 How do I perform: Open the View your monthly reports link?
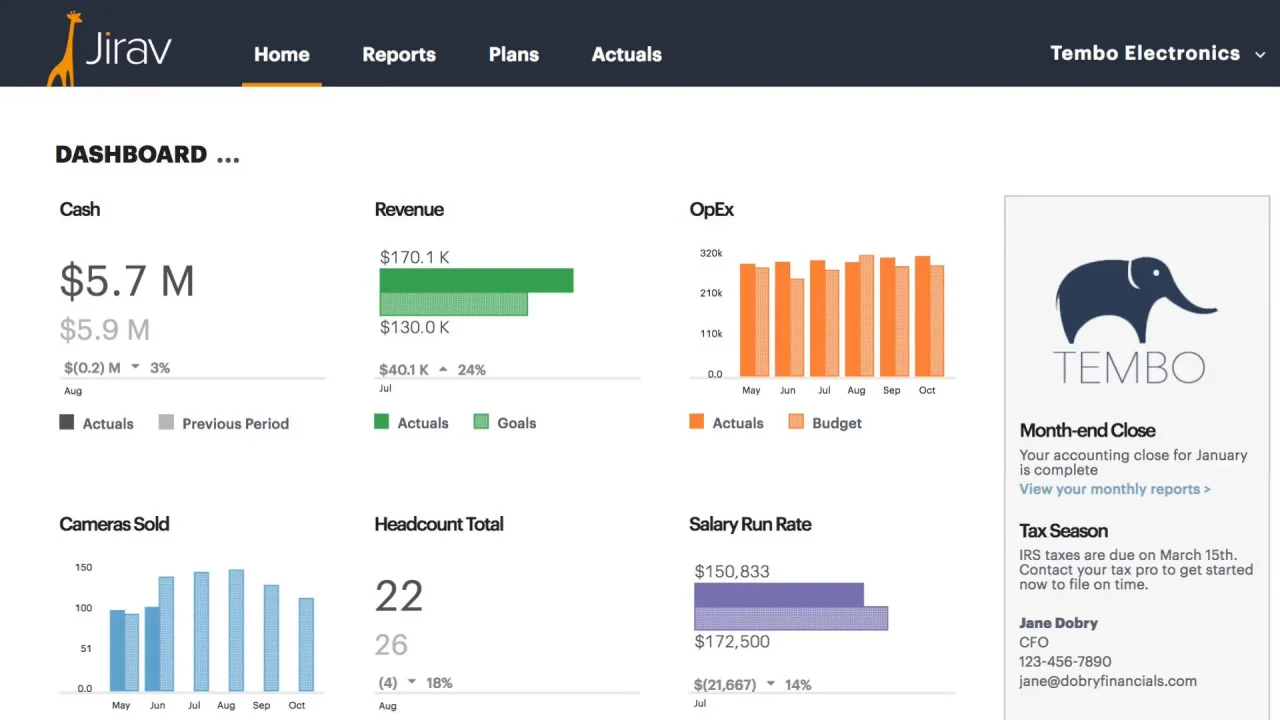[1115, 489]
